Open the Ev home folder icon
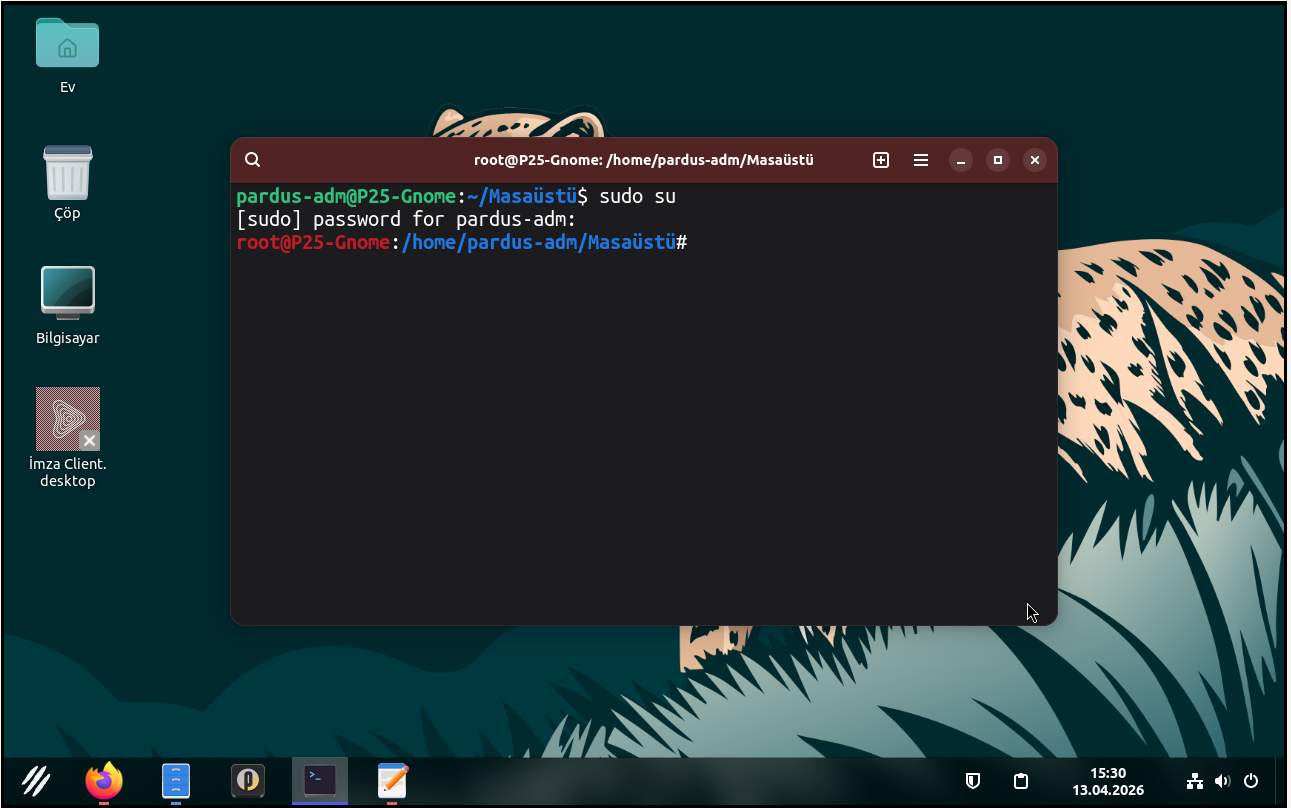 pos(67,55)
